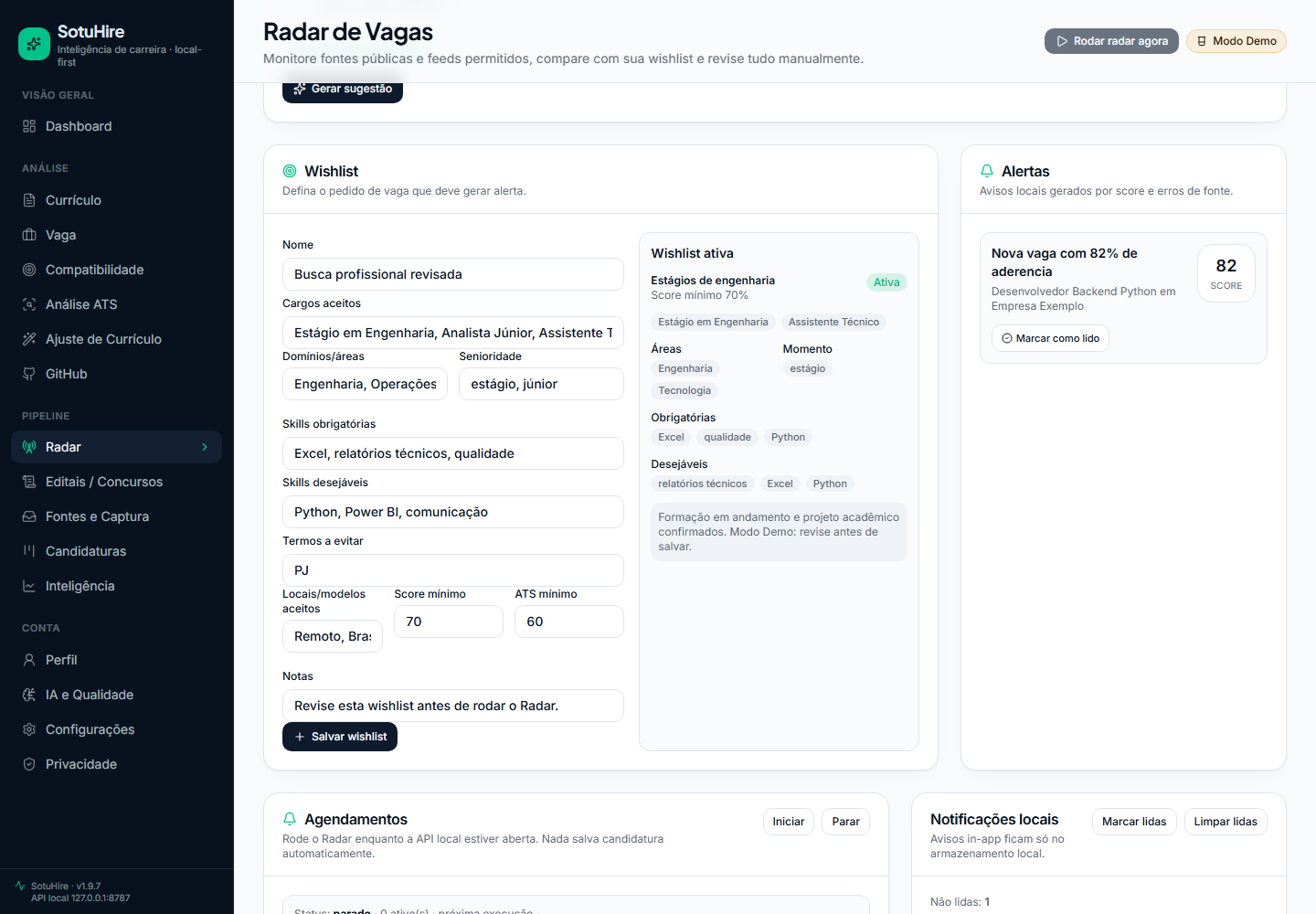Screen dimensions: 1316x914
Task: Edit the Cargos aceitos field
Action: pos(453,333)
